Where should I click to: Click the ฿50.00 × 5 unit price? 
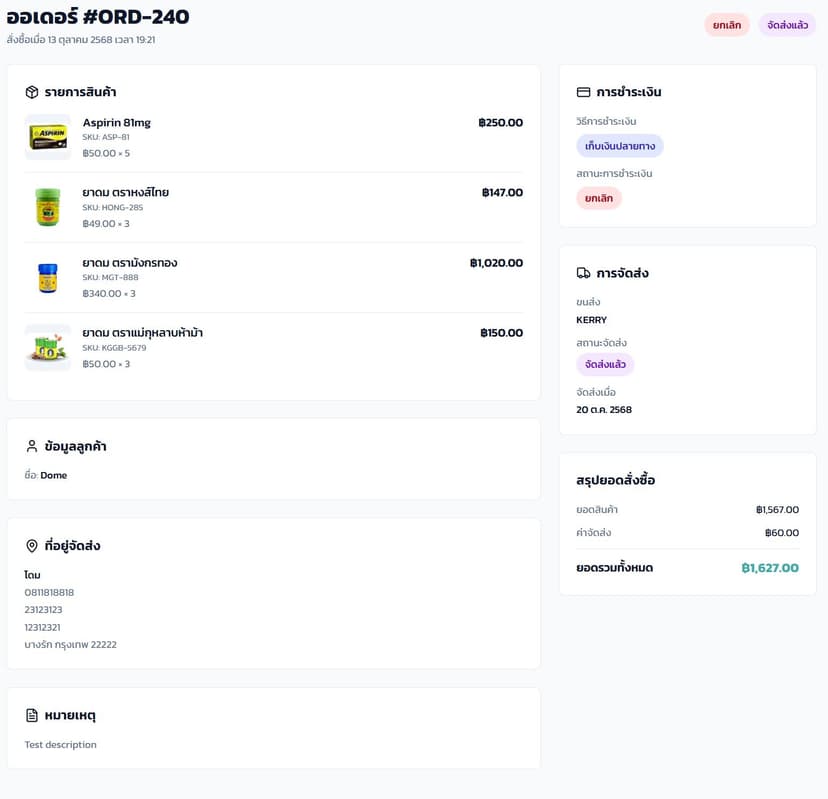coord(106,153)
